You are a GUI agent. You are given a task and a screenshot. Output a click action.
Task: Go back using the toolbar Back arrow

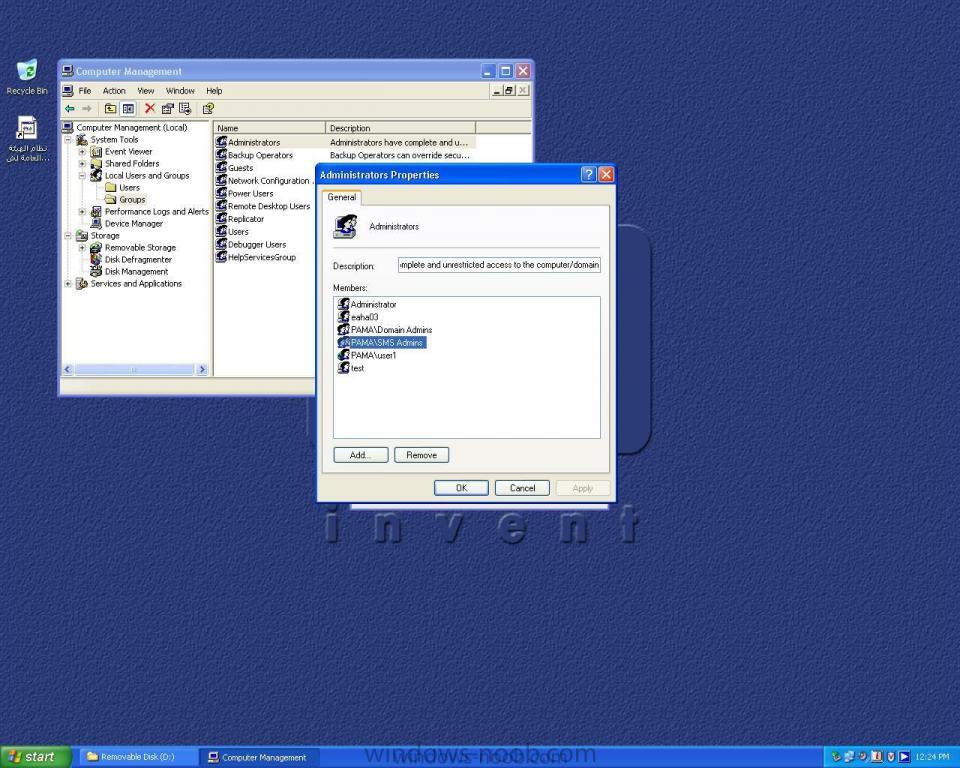(70, 108)
